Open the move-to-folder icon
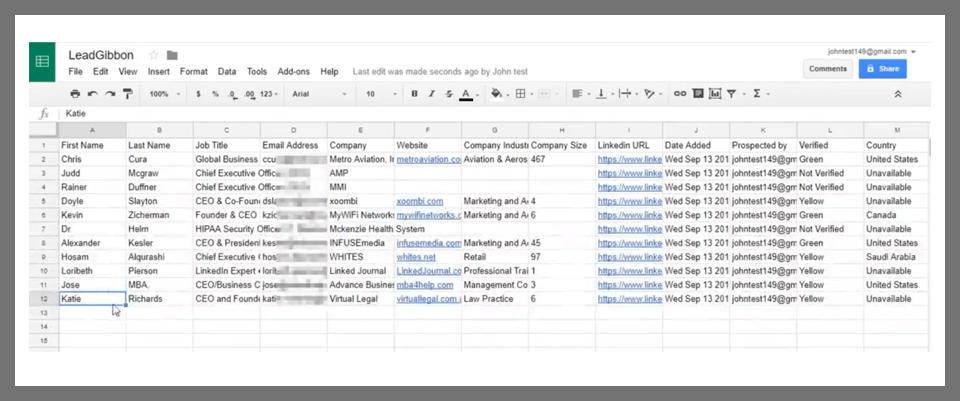The image size is (960, 401). (x=172, y=55)
